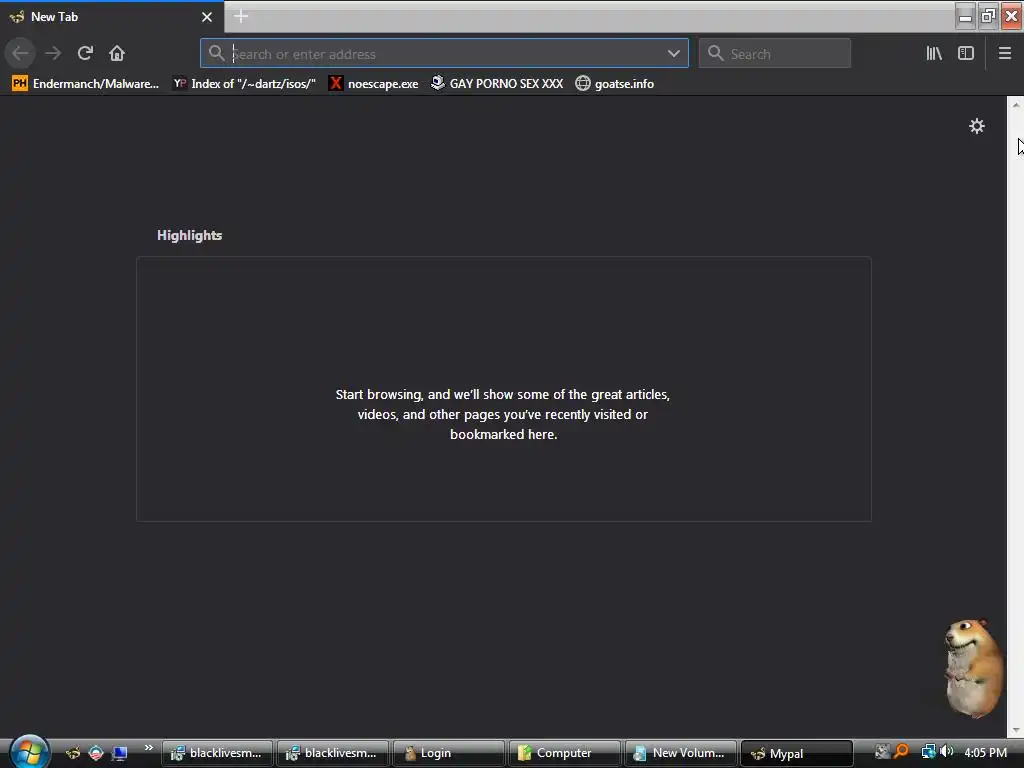
Task: Focus the address bar field
Action: click(x=444, y=54)
